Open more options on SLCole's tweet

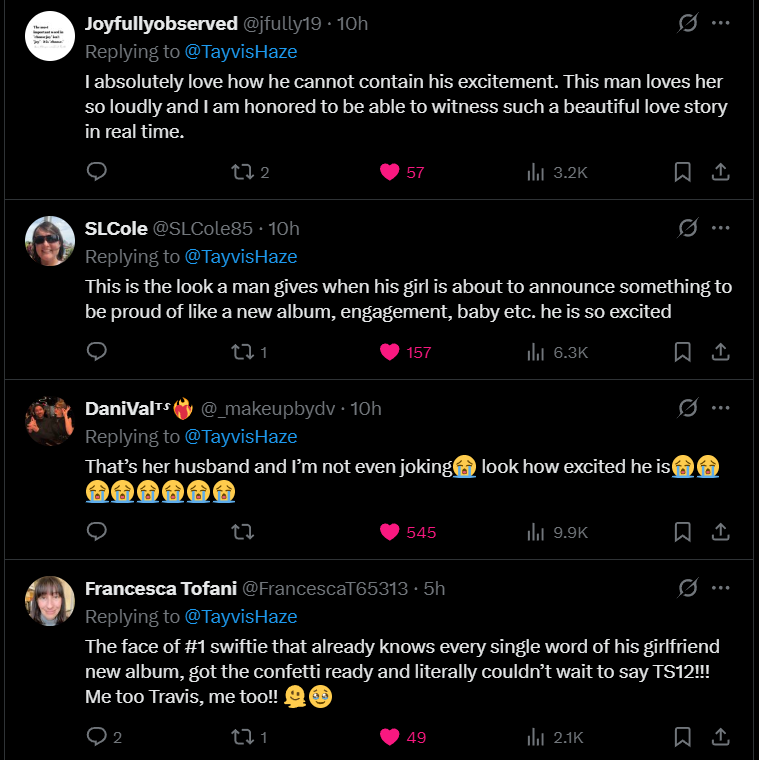point(720,228)
